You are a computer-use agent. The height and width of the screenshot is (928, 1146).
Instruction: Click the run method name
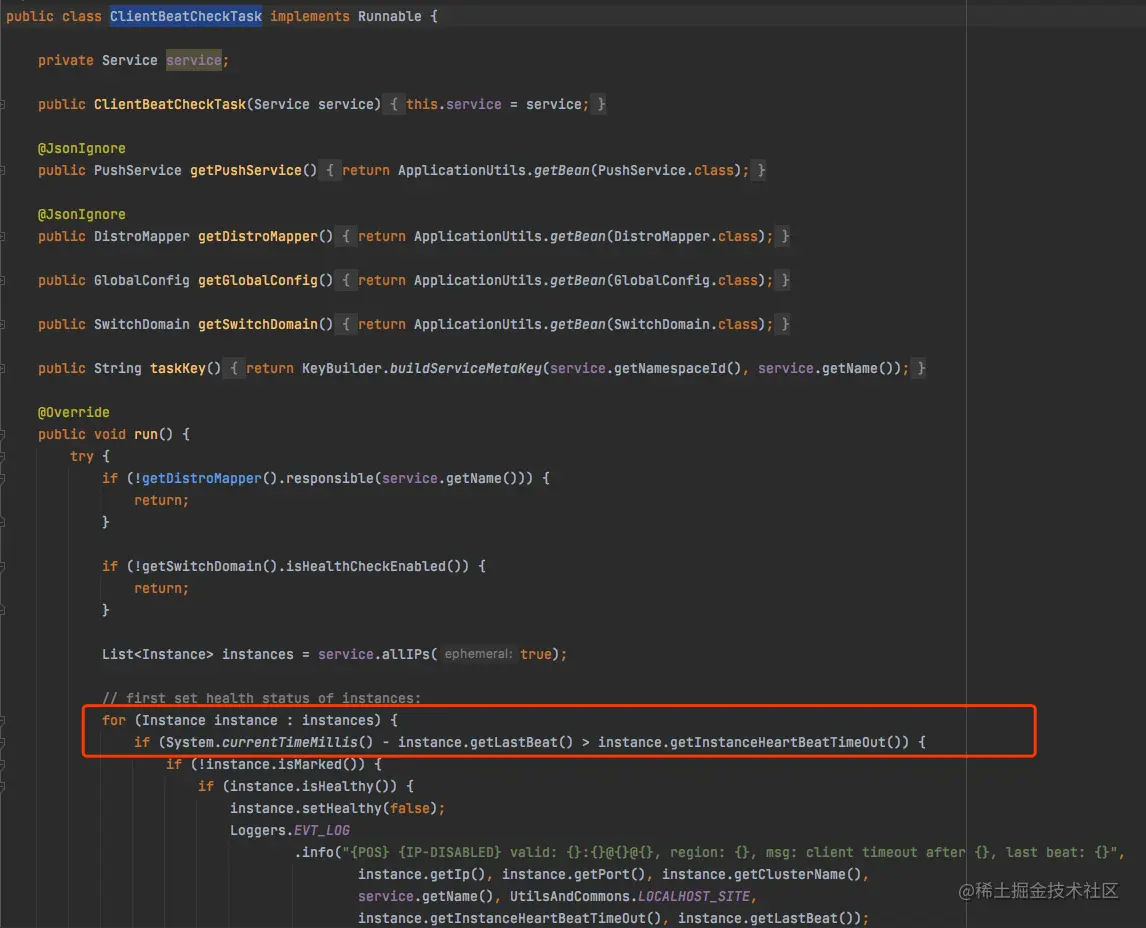[x=145, y=434]
